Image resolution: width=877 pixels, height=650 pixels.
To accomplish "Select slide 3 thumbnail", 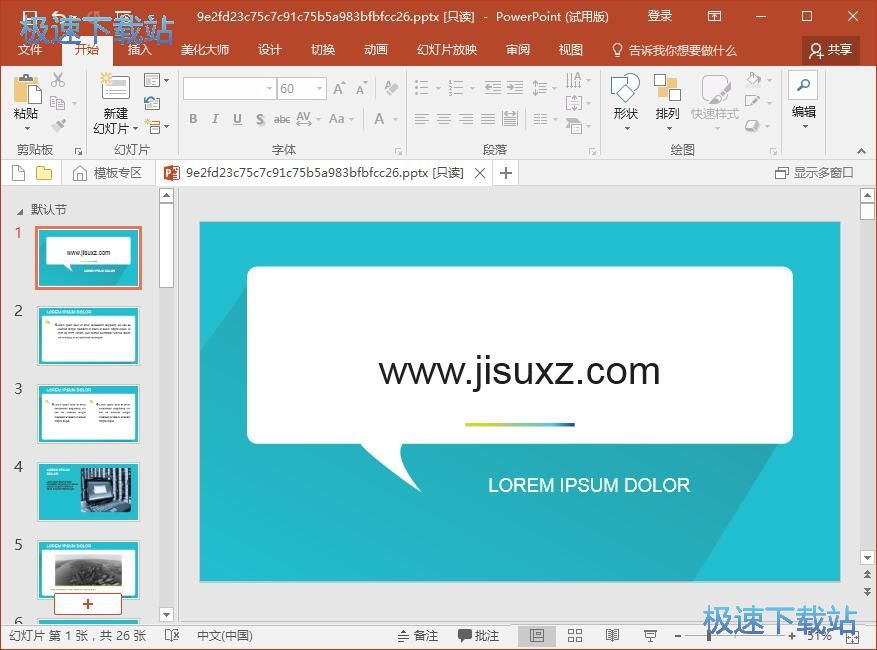I will point(89,413).
